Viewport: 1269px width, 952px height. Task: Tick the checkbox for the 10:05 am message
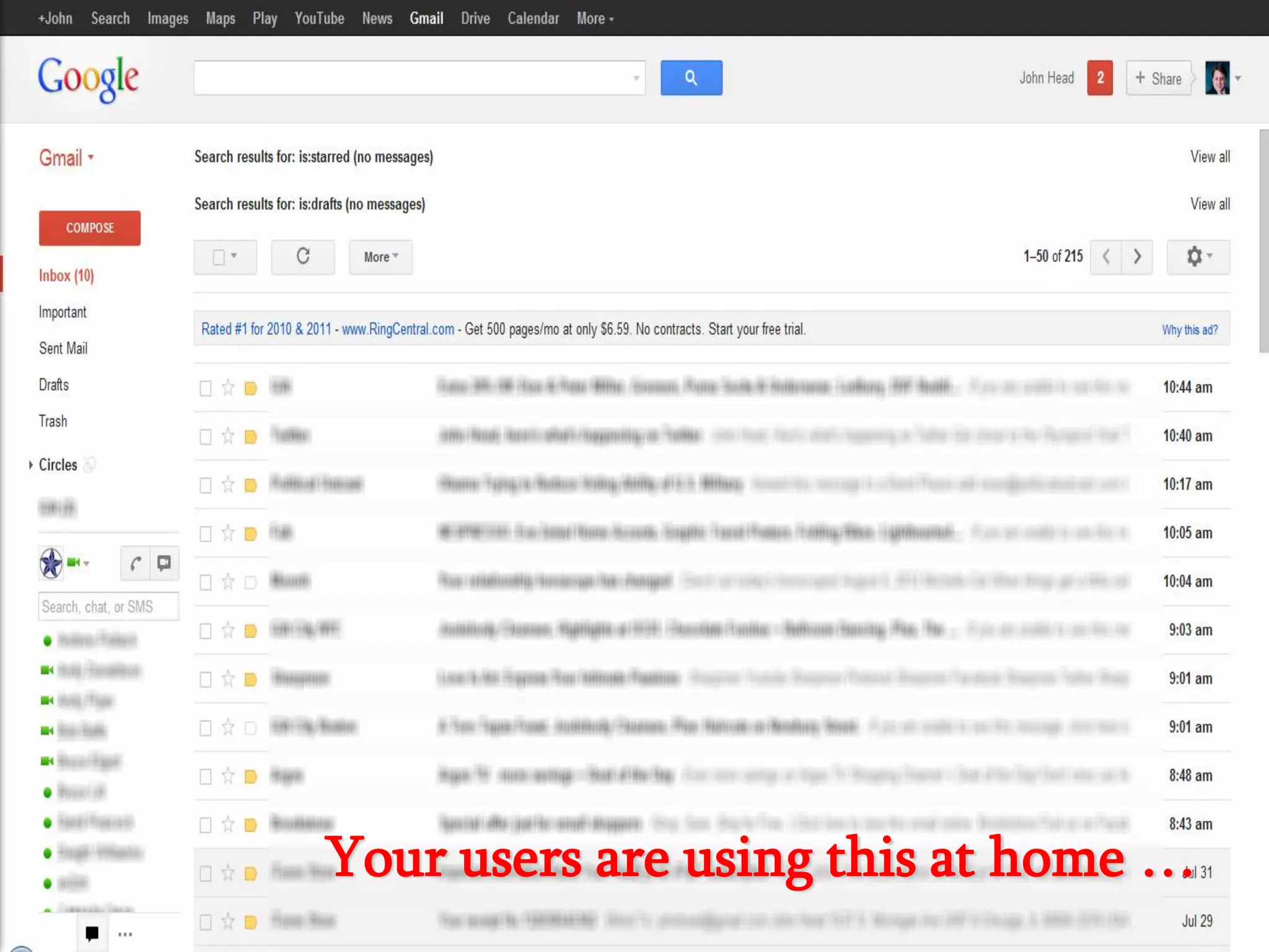[205, 534]
